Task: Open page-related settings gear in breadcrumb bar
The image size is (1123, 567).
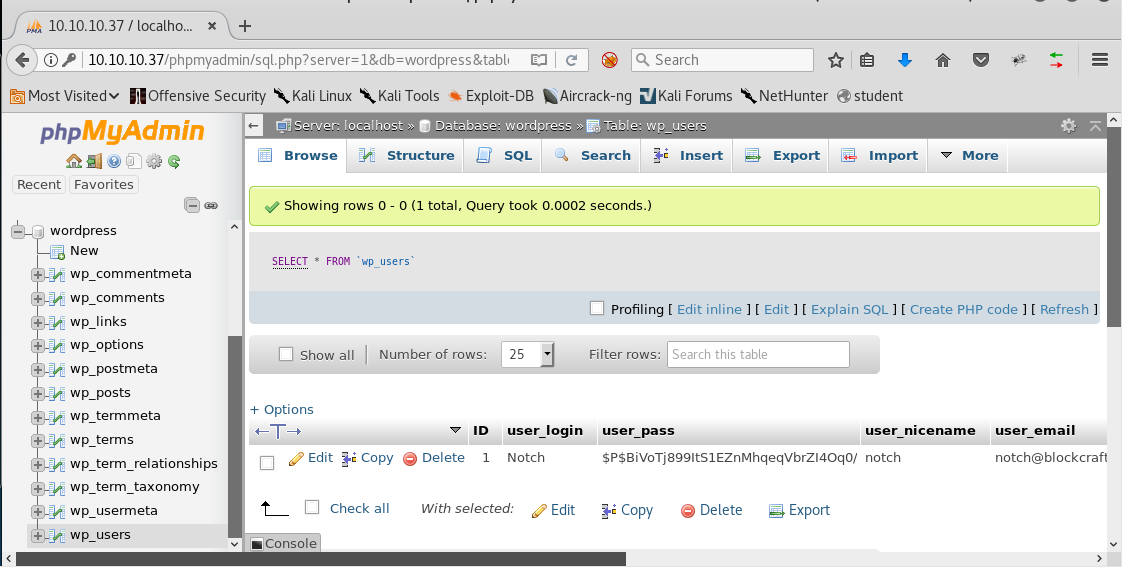Action: [x=1068, y=126]
